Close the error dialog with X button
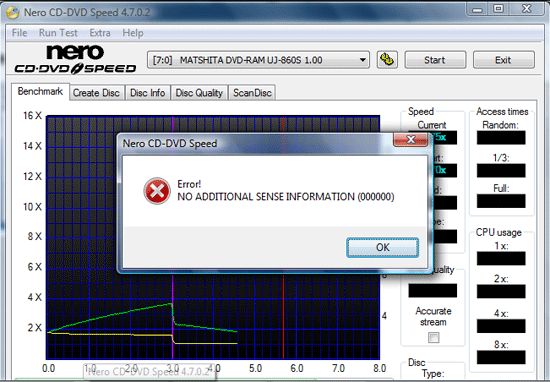 click(x=410, y=140)
